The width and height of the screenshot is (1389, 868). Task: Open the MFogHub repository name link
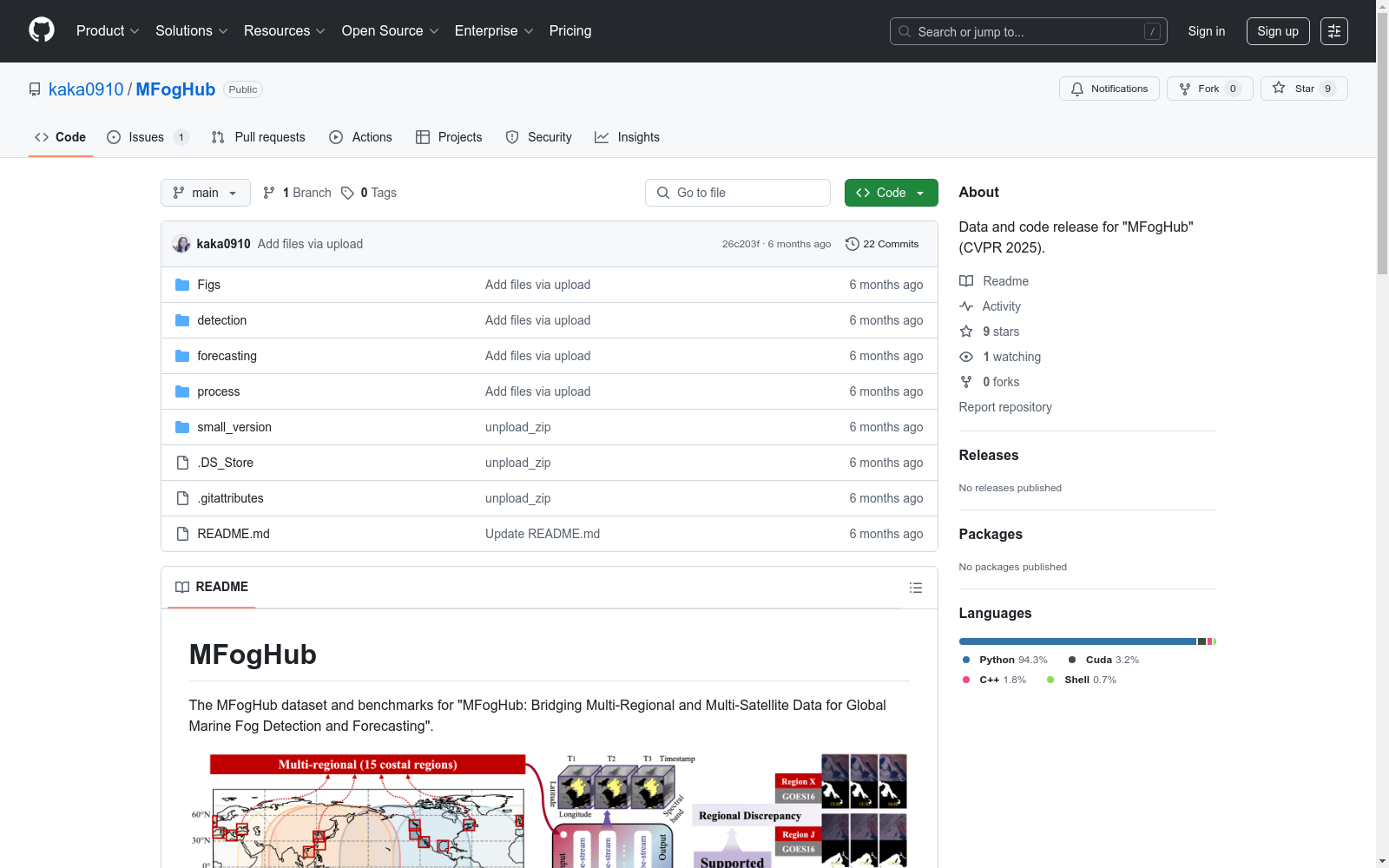pyautogui.click(x=175, y=89)
